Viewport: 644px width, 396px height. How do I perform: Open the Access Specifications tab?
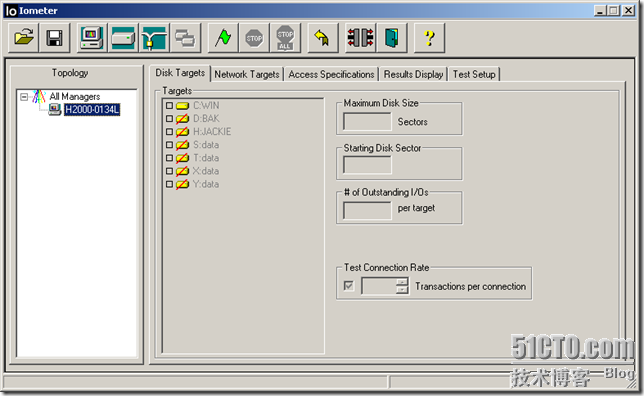click(331, 74)
